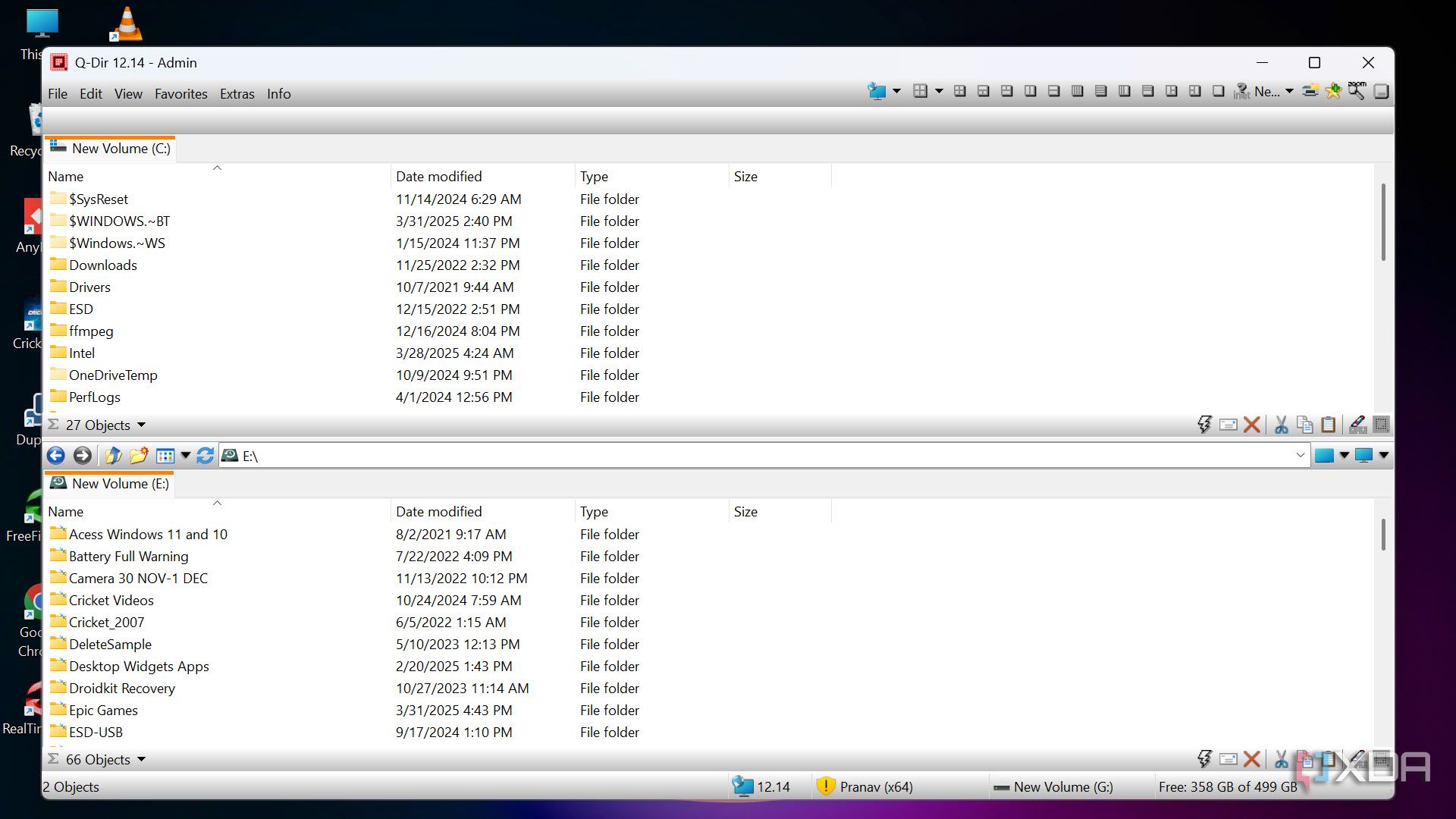Click the blue monitor icon beside address bar

tap(1363, 455)
